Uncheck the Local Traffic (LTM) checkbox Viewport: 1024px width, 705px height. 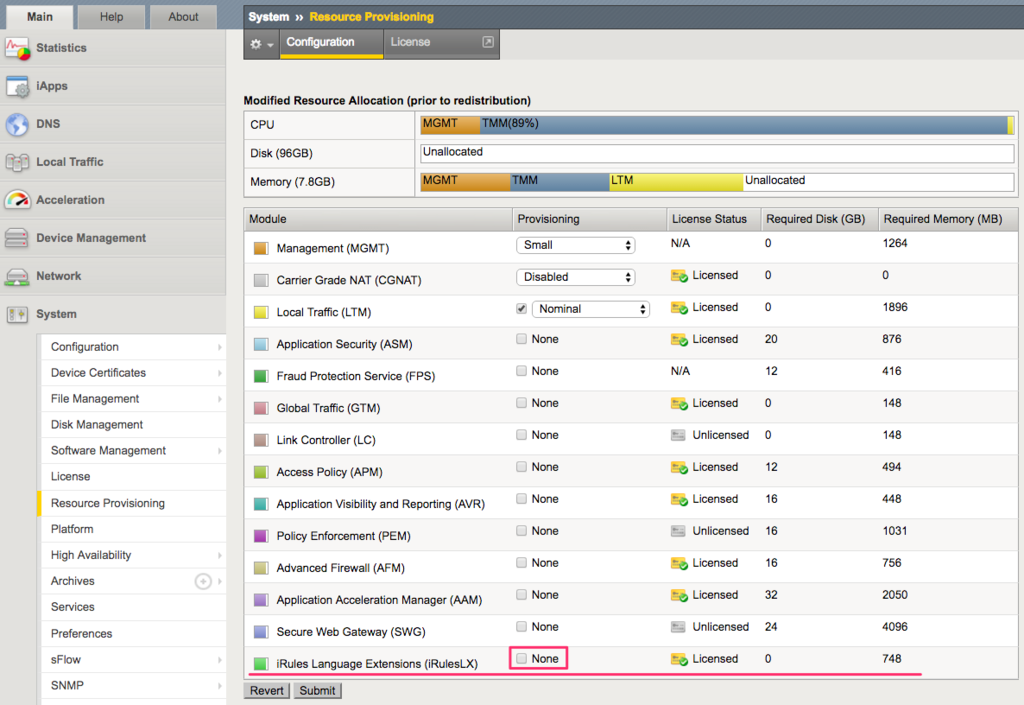coord(521,309)
